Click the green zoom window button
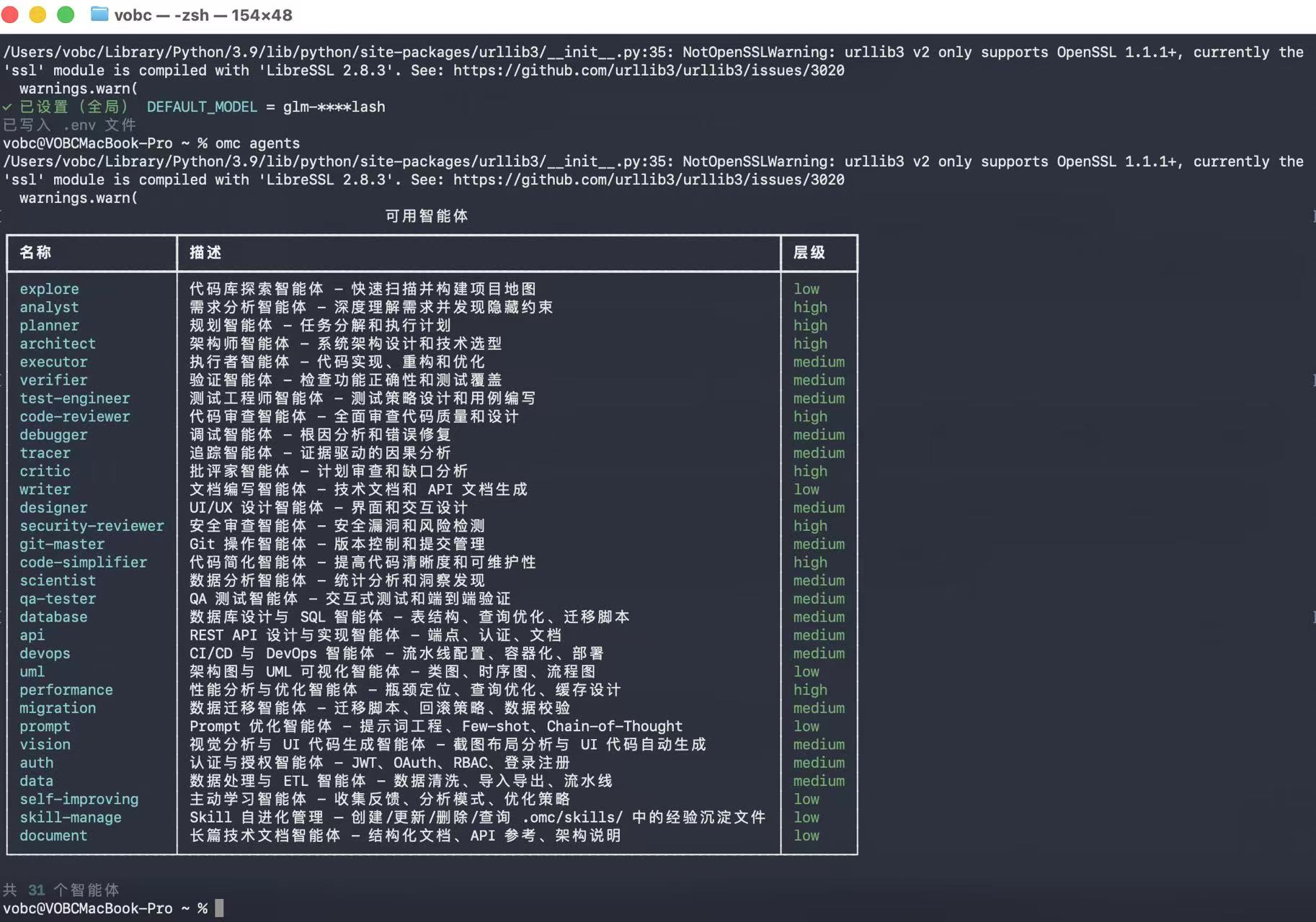Image resolution: width=1316 pixels, height=922 pixels. [66, 14]
